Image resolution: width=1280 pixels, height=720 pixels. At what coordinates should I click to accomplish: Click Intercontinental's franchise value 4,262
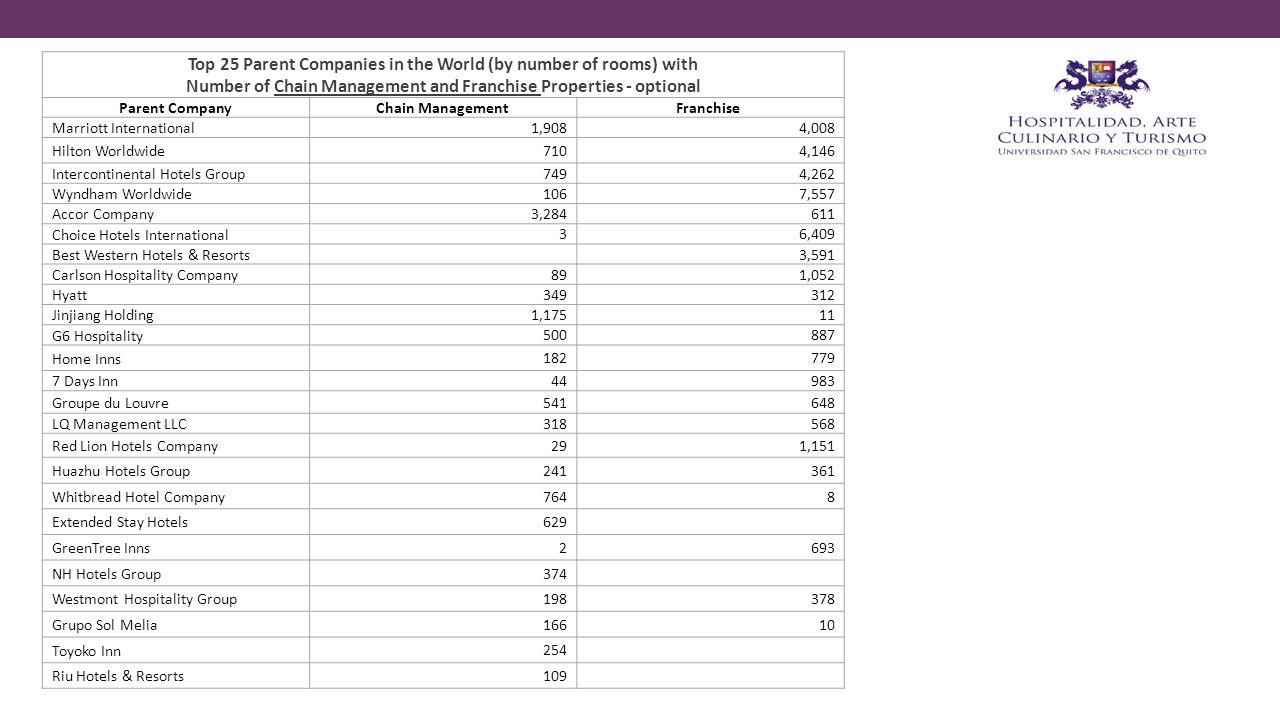[816, 174]
